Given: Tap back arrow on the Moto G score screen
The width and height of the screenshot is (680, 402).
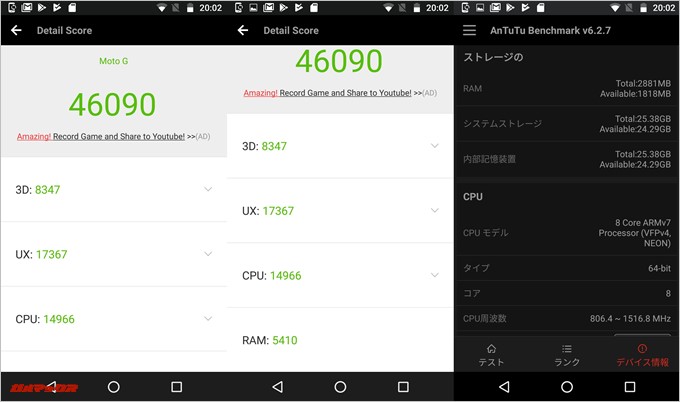Looking at the screenshot, I should (x=16, y=30).
